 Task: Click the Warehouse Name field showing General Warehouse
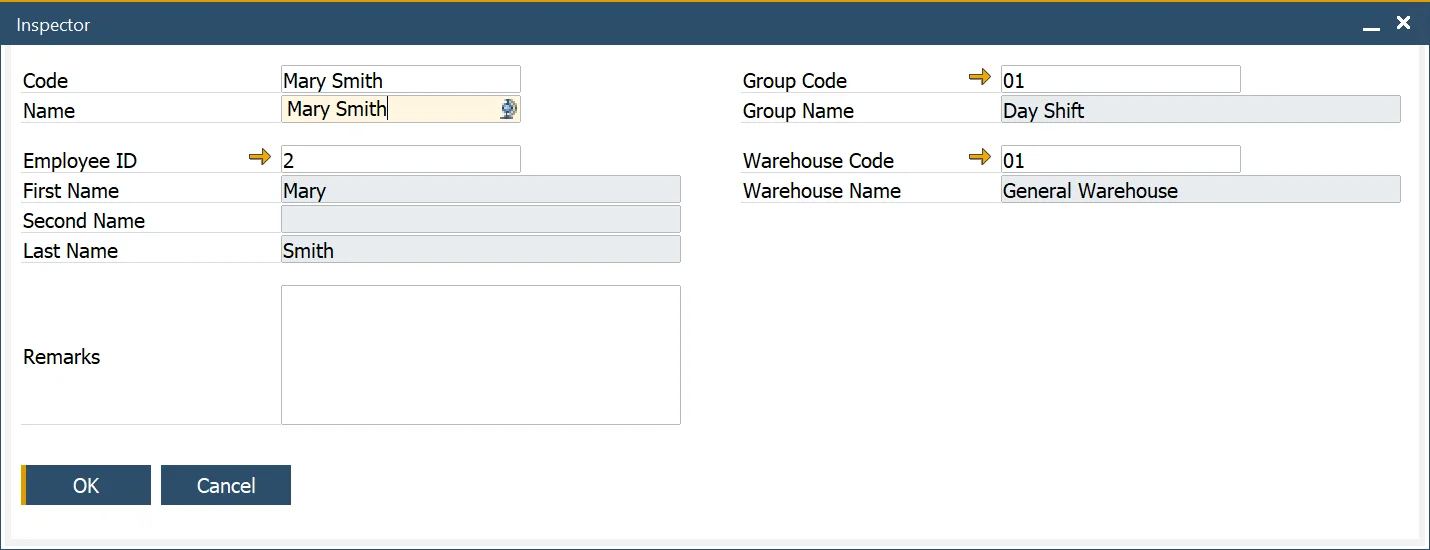[x=1200, y=190]
